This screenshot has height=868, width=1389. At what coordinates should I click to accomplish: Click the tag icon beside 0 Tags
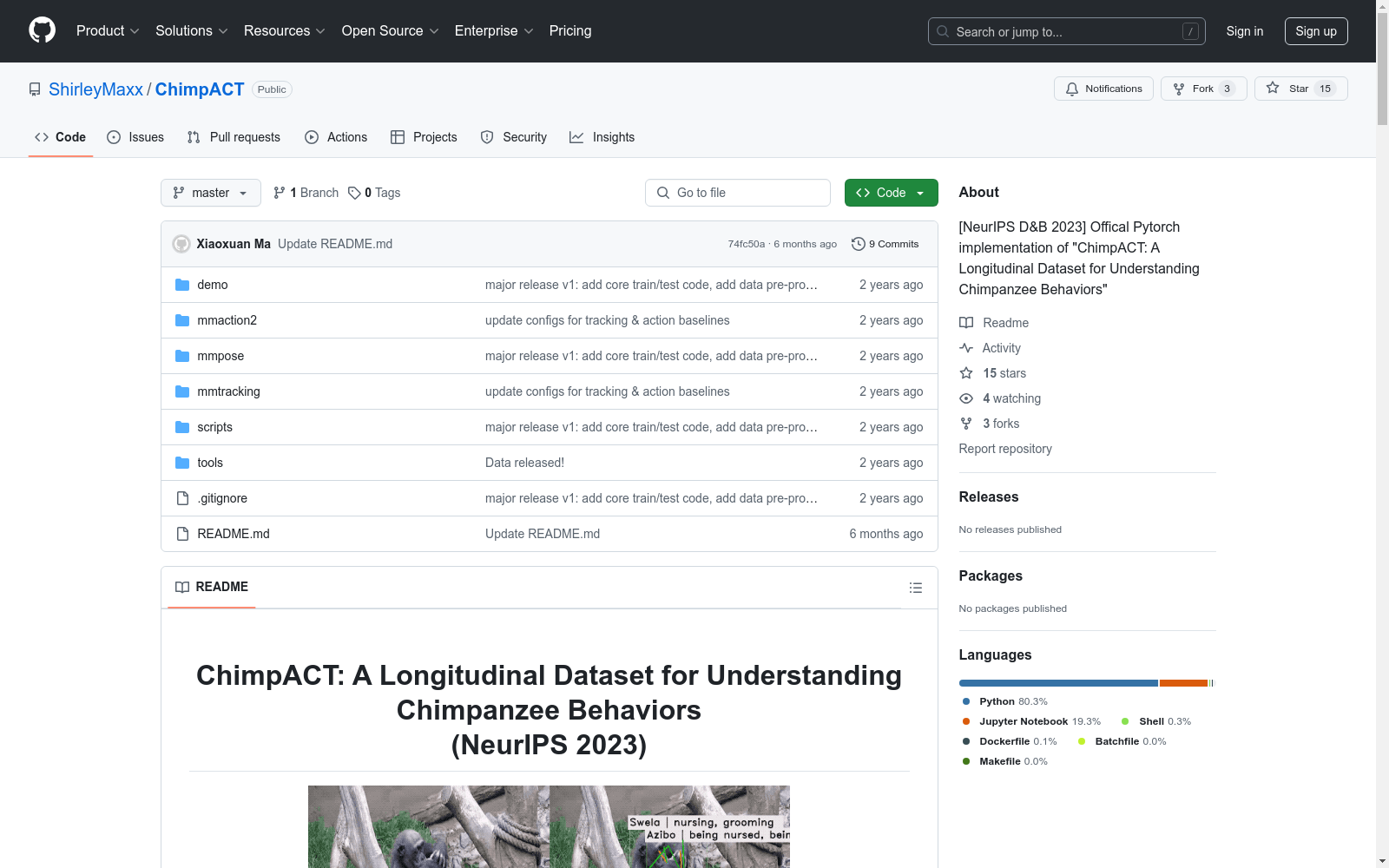[354, 193]
